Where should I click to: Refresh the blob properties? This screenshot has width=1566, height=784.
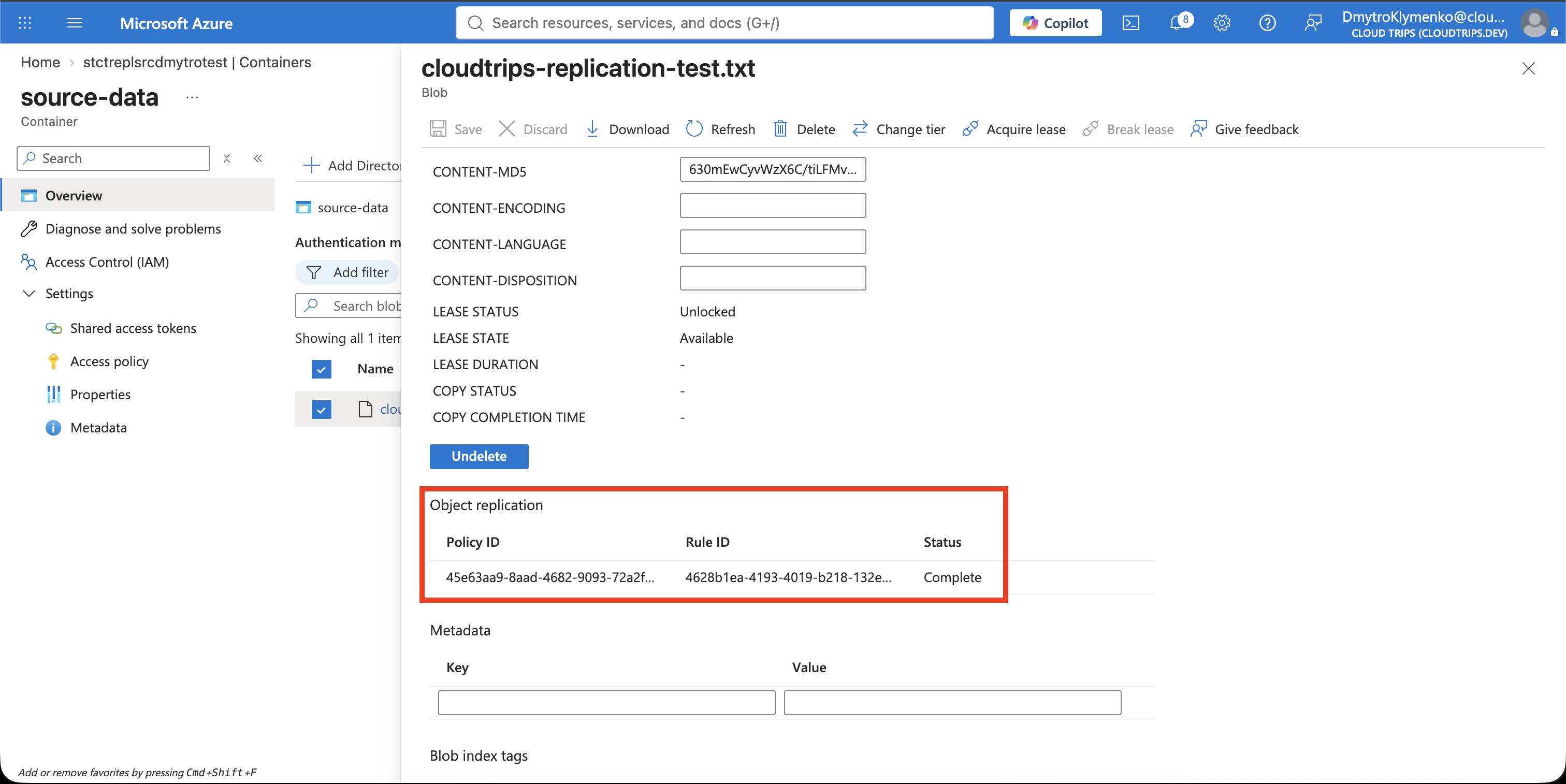click(721, 129)
